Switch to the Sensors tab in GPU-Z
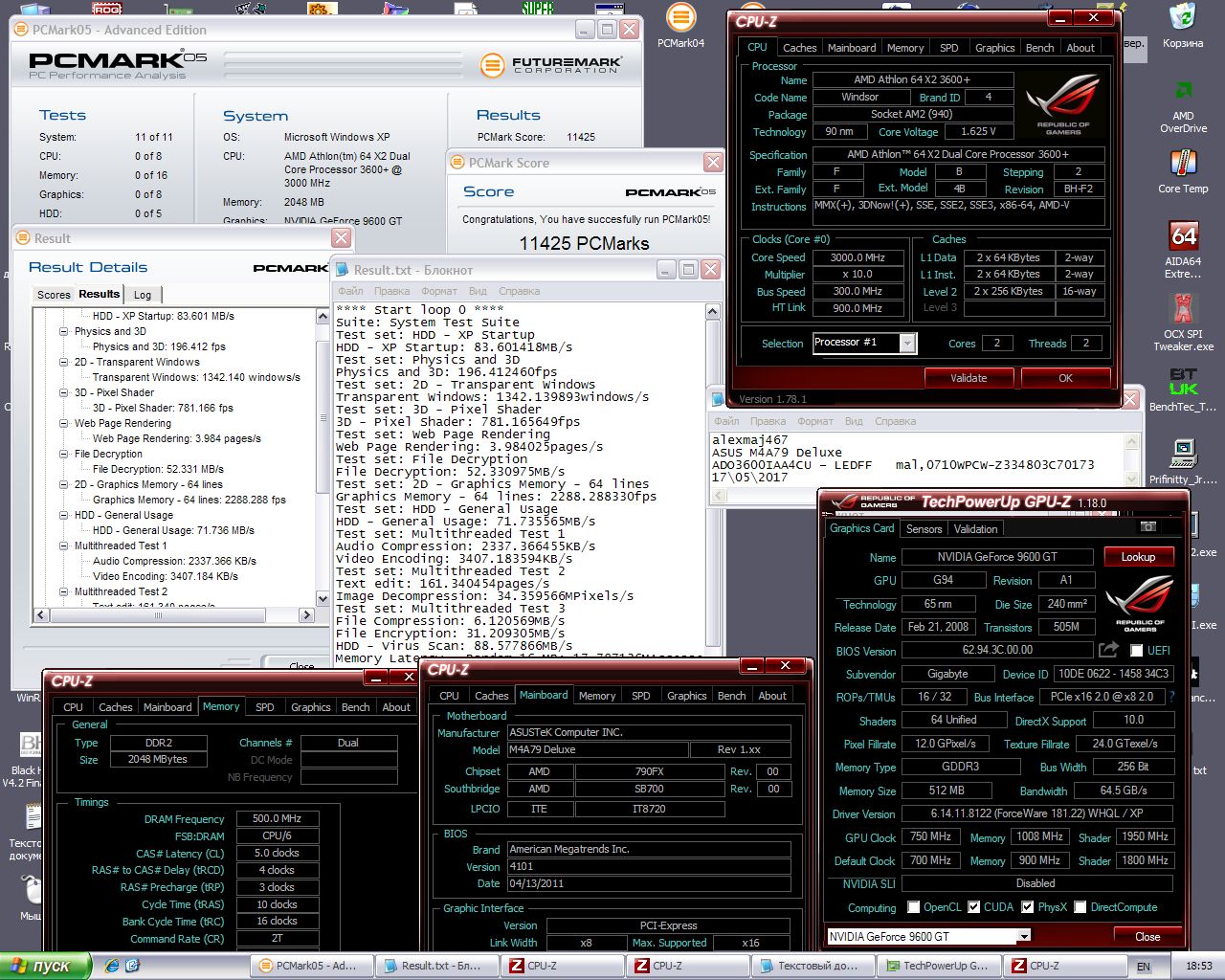This screenshot has width=1225, height=980. tap(924, 528)
